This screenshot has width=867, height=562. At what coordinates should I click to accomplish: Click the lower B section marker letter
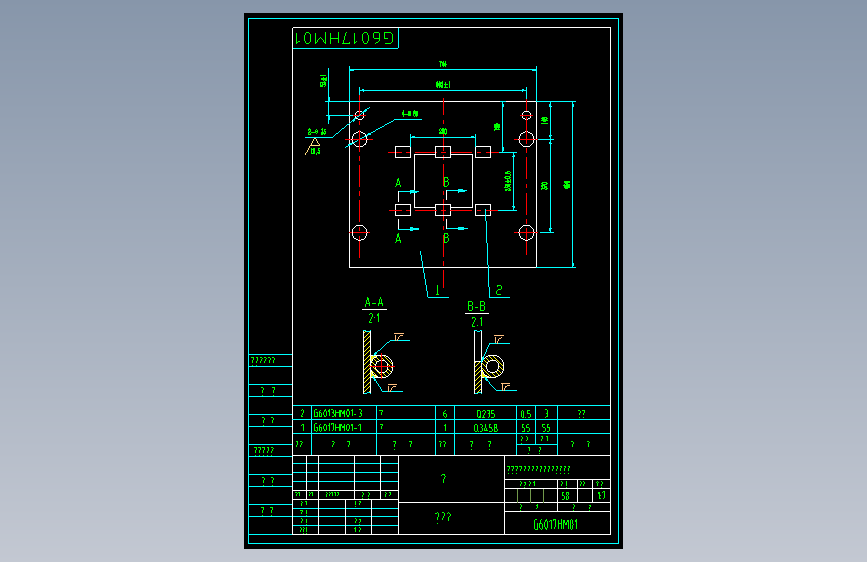point(446,238)
